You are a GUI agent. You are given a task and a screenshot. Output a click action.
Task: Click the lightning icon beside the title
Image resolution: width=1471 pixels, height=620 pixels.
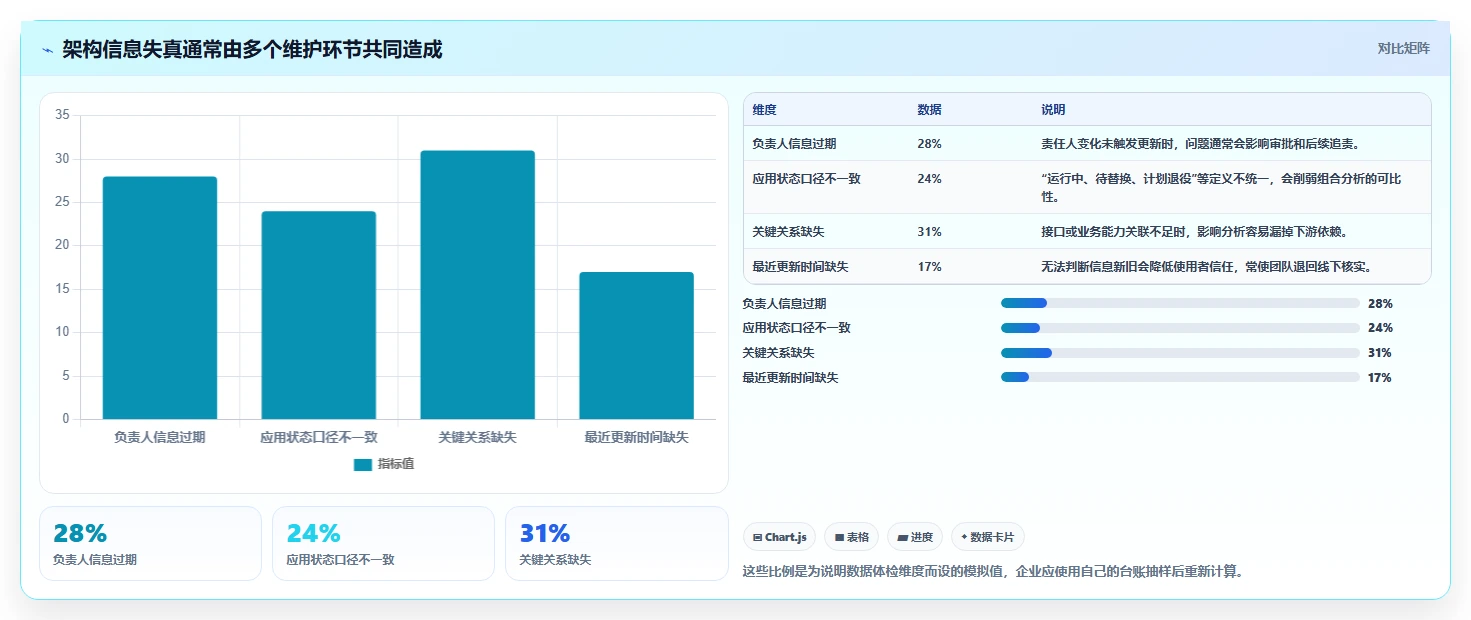coord(48,50)
